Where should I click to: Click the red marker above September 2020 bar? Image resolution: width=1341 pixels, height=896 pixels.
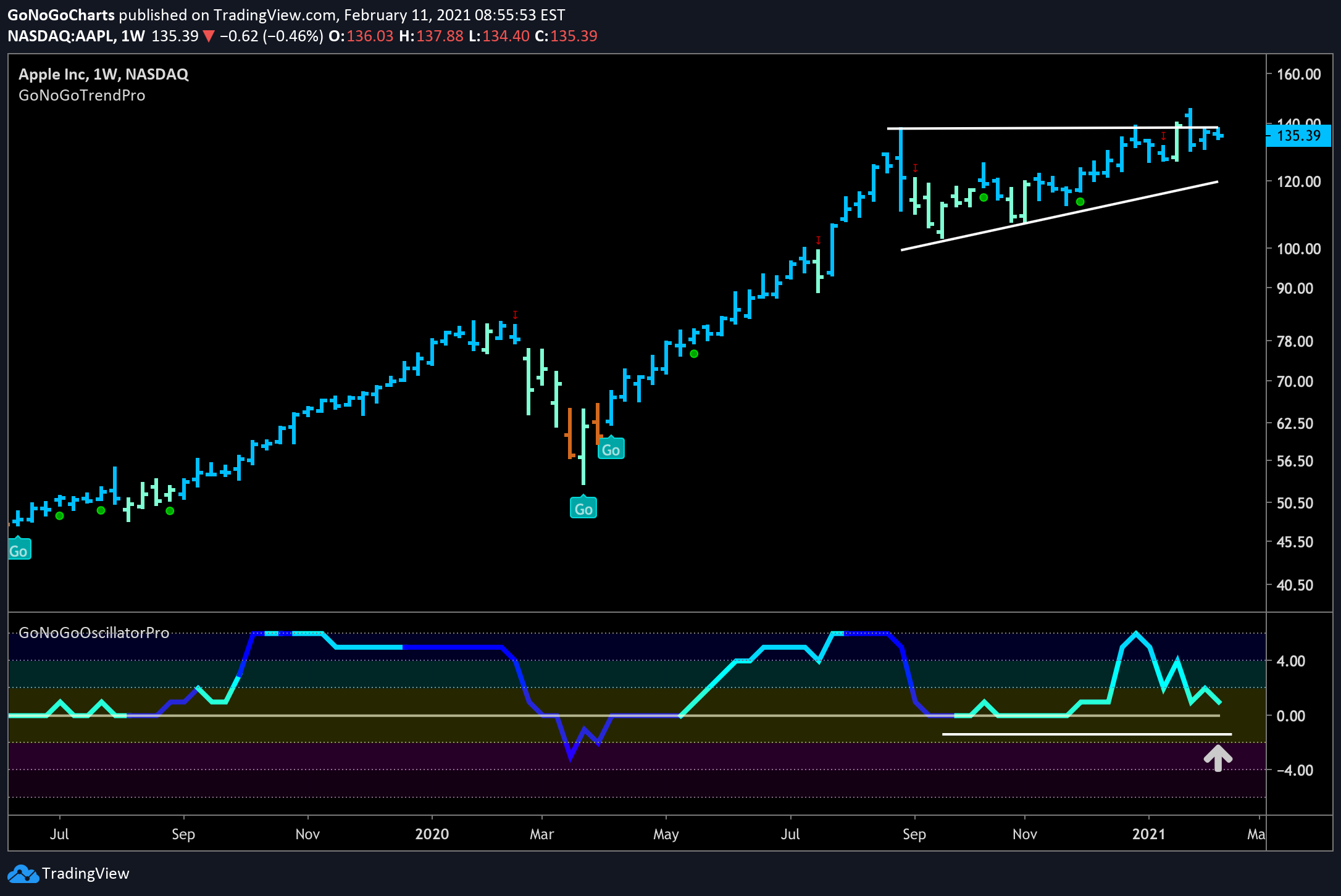(915, 168)
